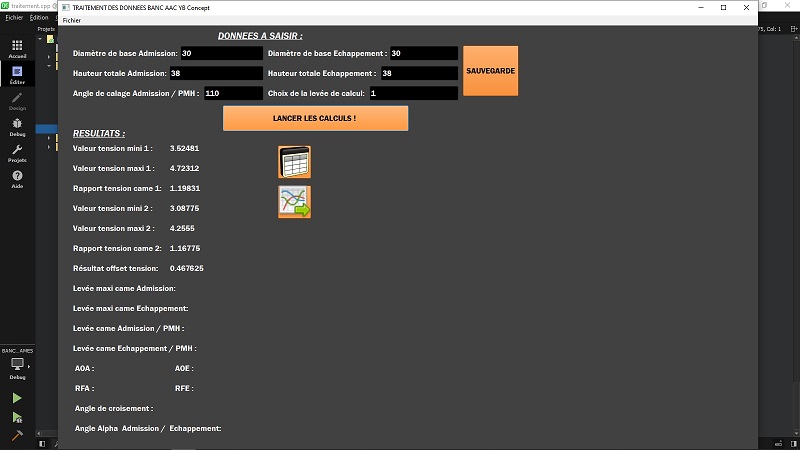Start debugging with run-debug icon

17,417
